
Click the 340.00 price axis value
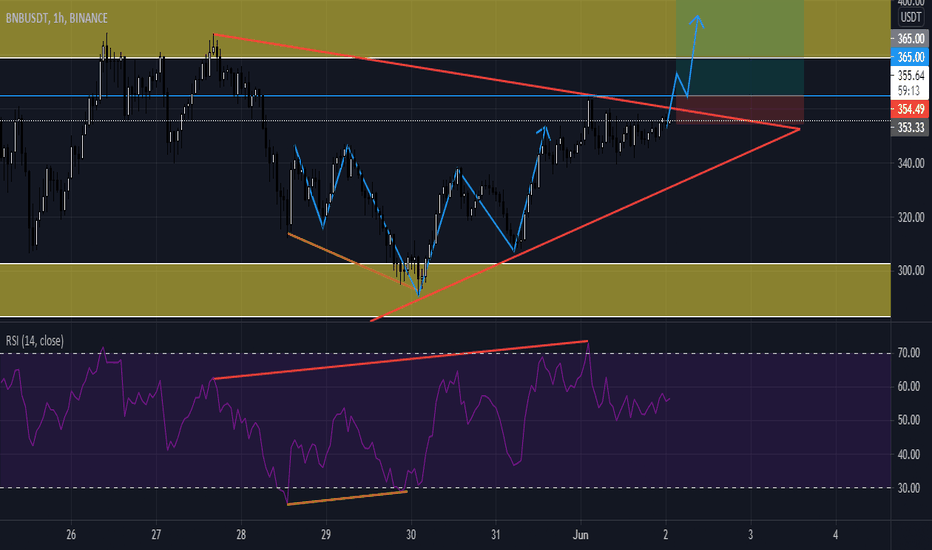click(911, 163)
